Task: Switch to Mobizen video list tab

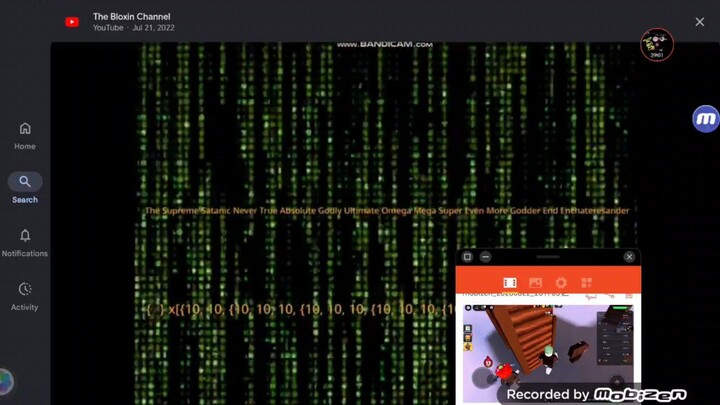Action: coord(510,282)
